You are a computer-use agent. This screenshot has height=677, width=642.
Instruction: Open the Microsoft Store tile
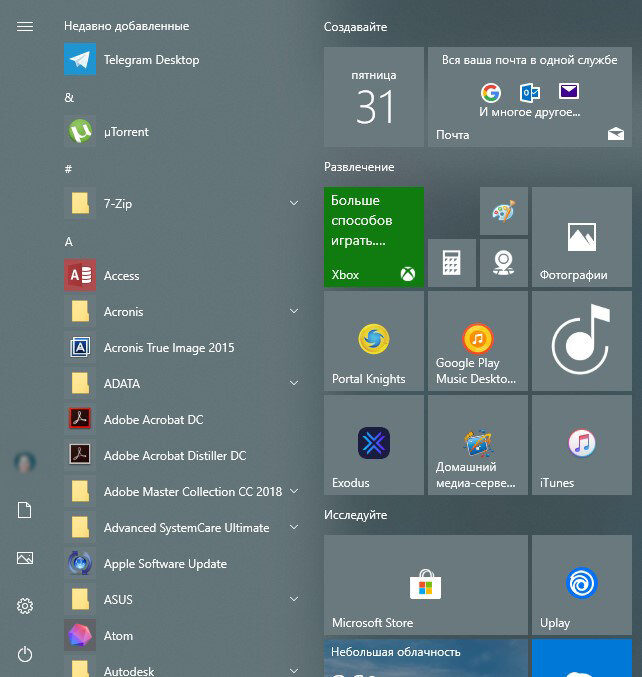point(426,585)
